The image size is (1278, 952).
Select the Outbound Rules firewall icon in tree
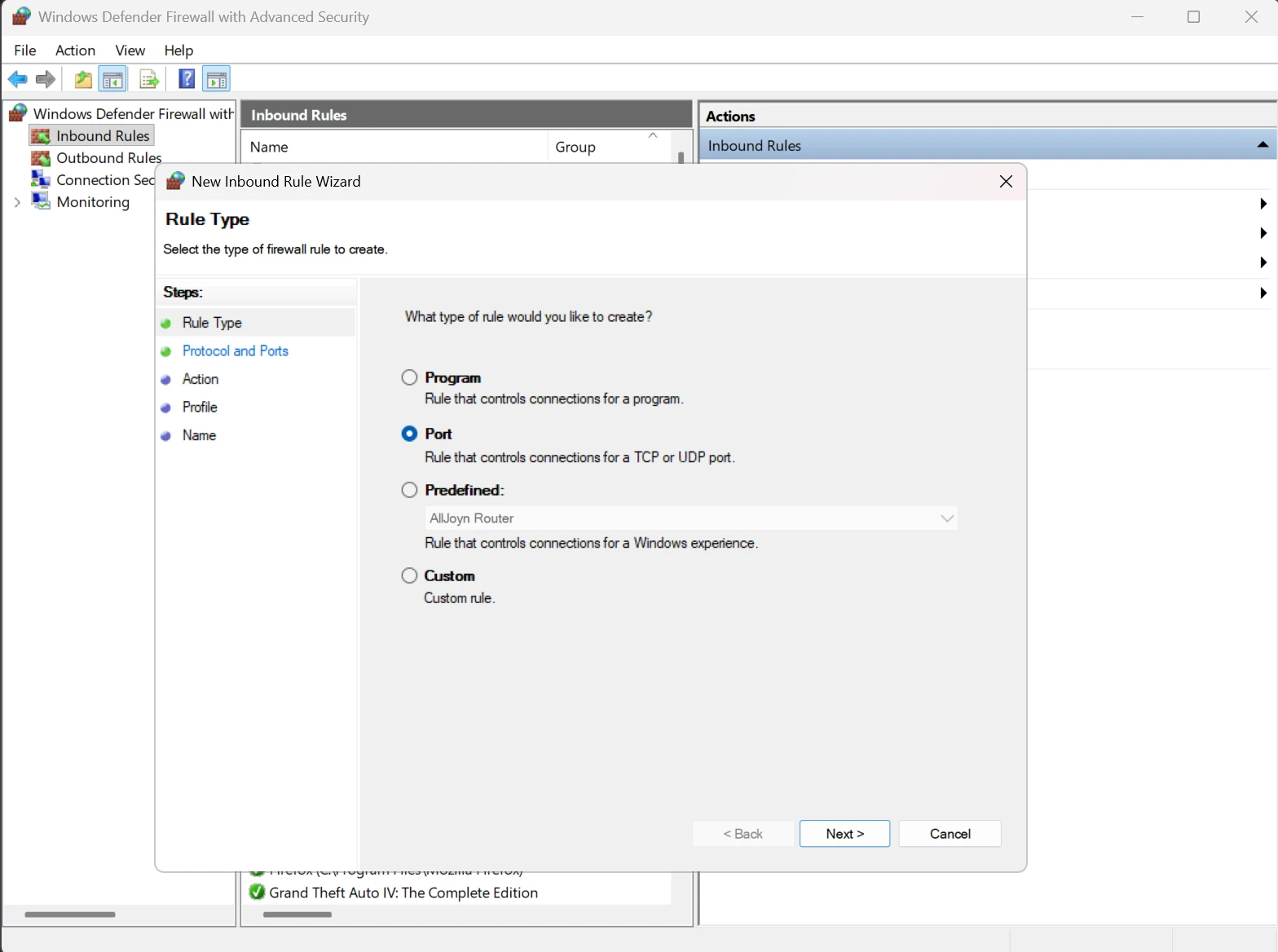(41, 158)
